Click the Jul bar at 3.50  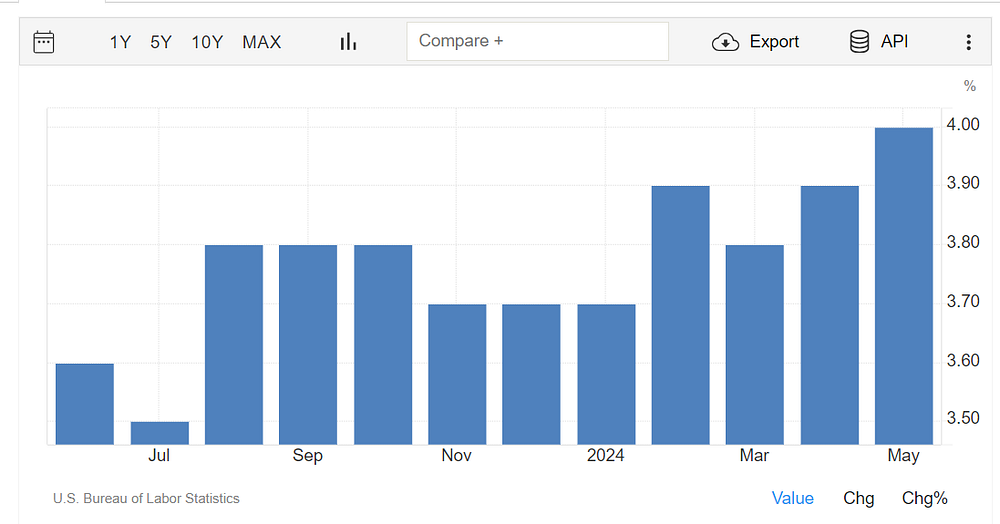pyautogui.click(x=159, y=433)
